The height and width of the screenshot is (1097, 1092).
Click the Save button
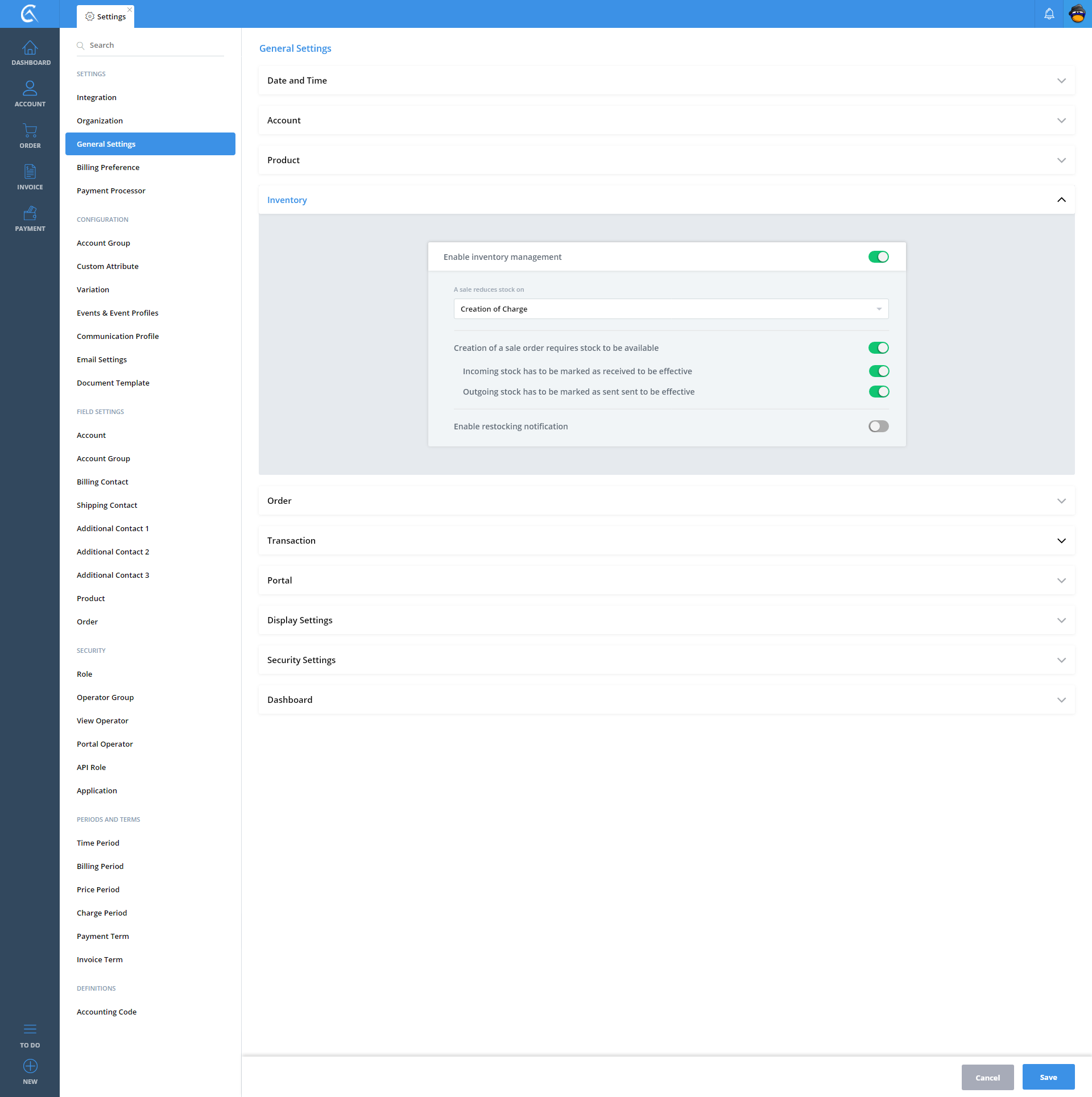click(1048, 1077)
